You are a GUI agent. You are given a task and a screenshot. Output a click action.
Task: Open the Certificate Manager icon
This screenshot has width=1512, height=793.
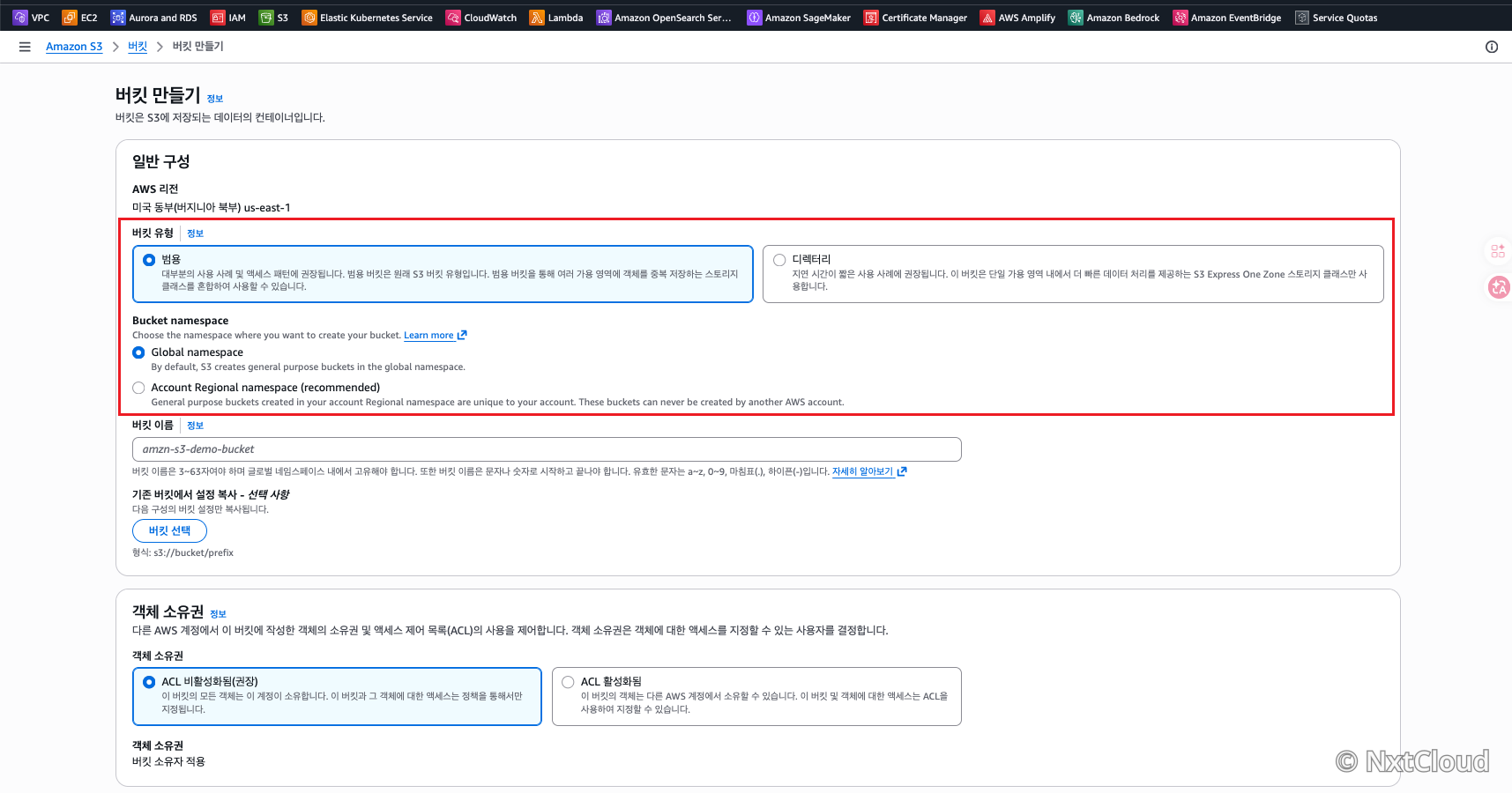[x=871, y=18]
